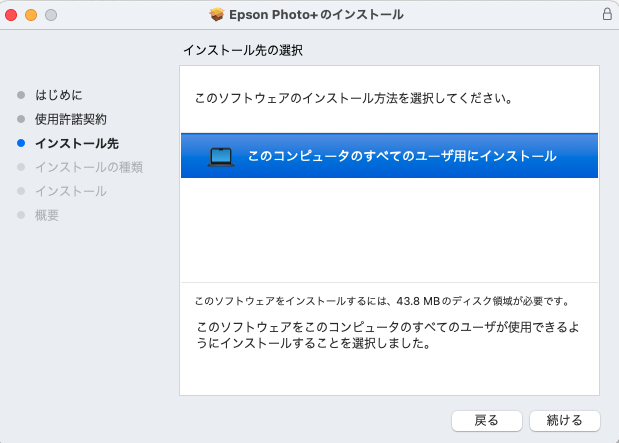Click the このソフトウェアのインストール方法を選択してください text
The image size is (619, 443).
tap(354, 98)
